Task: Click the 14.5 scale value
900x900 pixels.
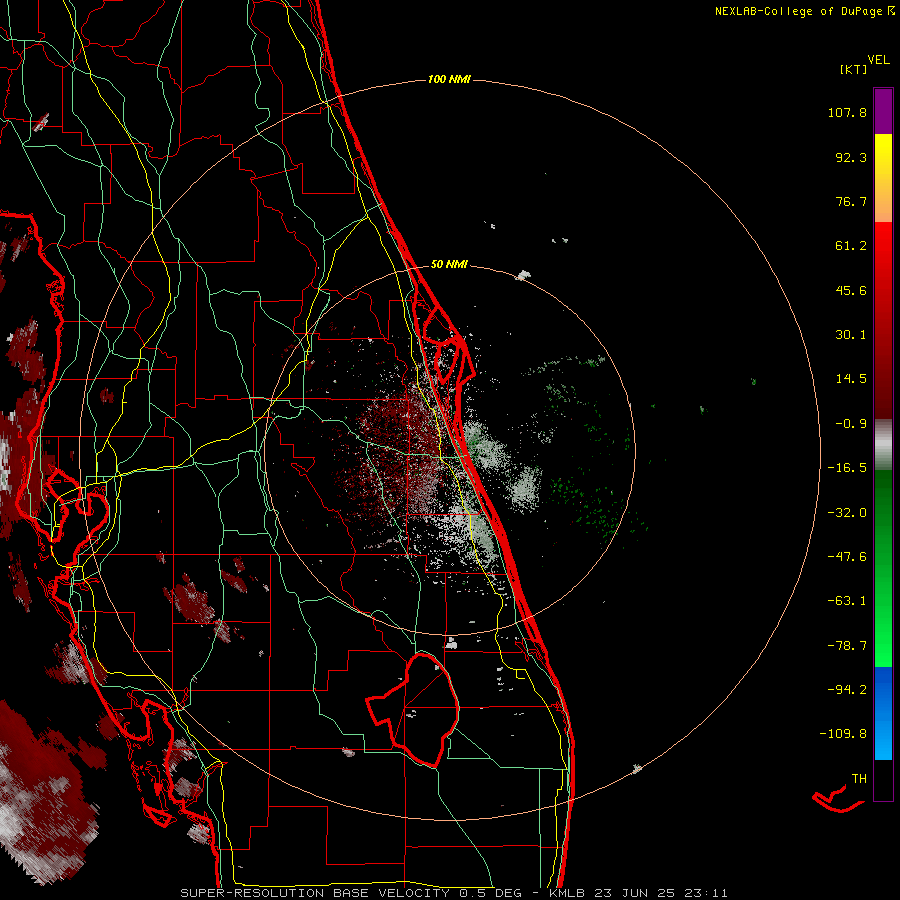Action: [x=851, y=379]
